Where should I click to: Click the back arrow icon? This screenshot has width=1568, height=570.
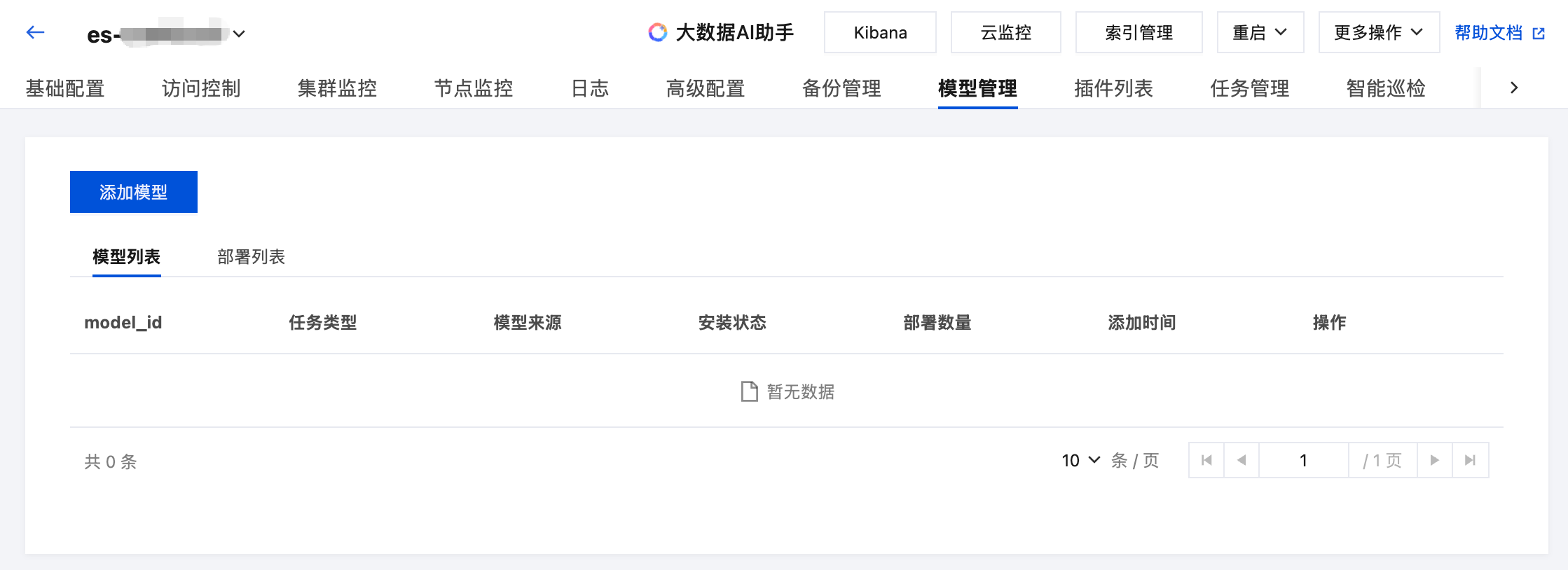click(35, 32)
